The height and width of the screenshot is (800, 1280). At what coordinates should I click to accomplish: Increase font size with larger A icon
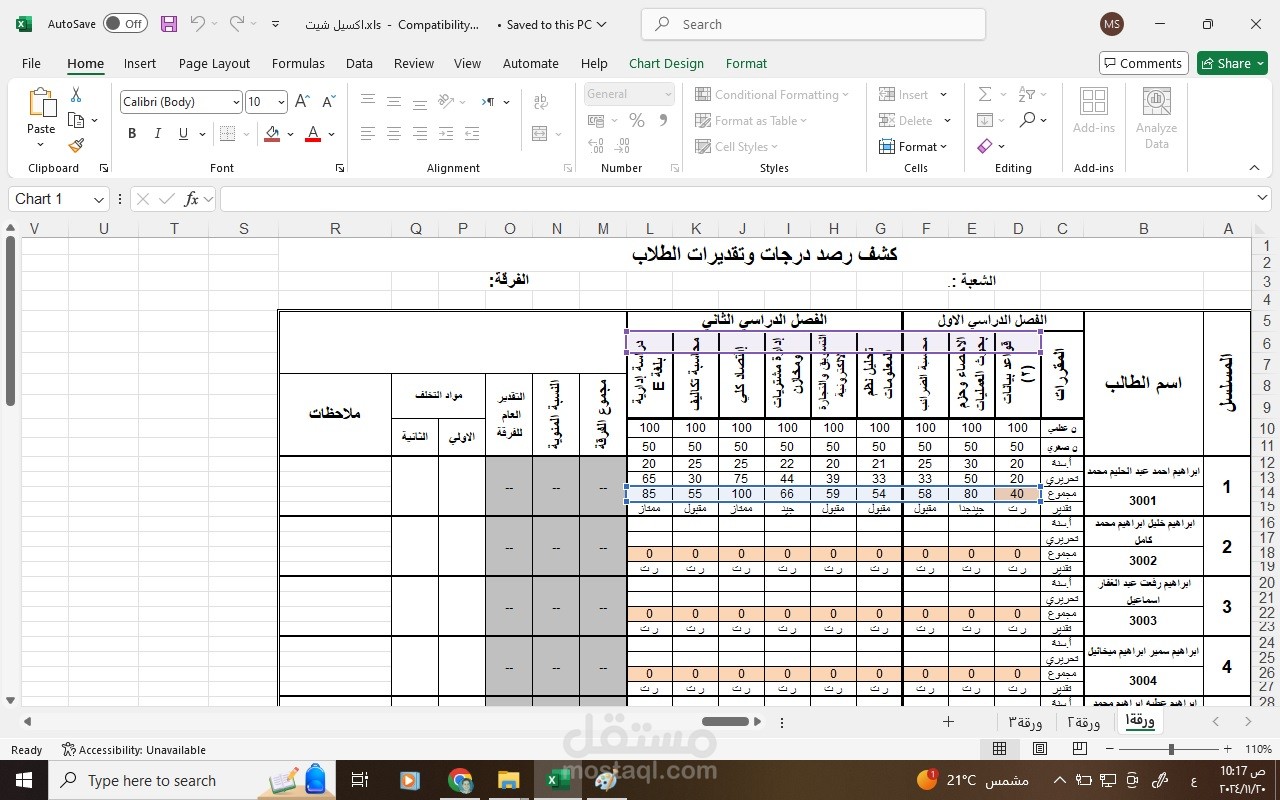[303, 102]
